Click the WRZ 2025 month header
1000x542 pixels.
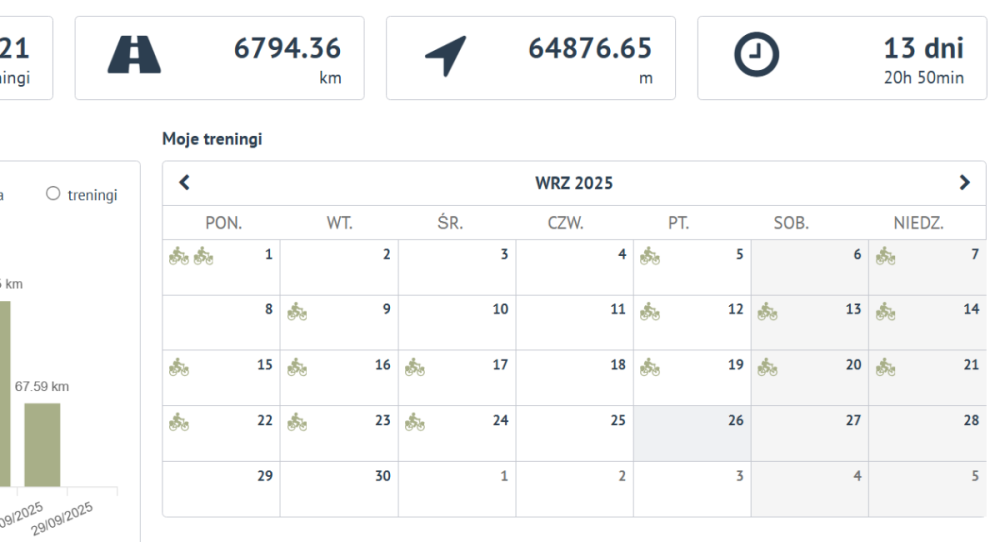(x=573, y=184)
